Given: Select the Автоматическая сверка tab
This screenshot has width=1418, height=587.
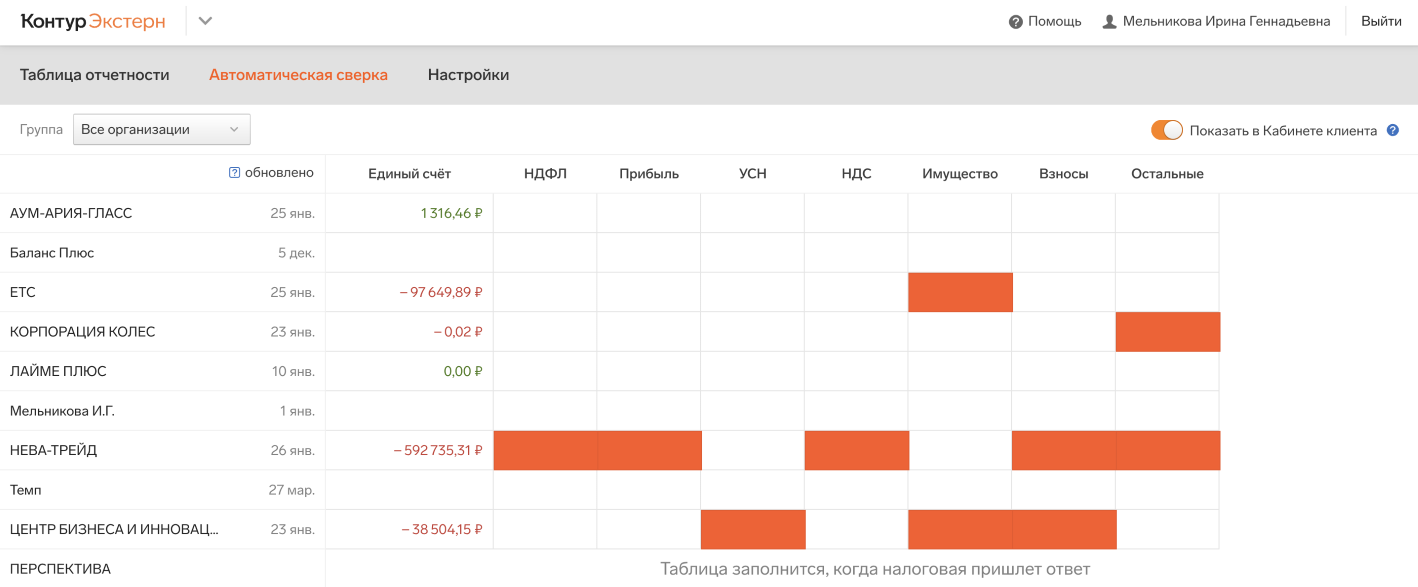Looking at the screenshot, I should click(x=298, y=75).
